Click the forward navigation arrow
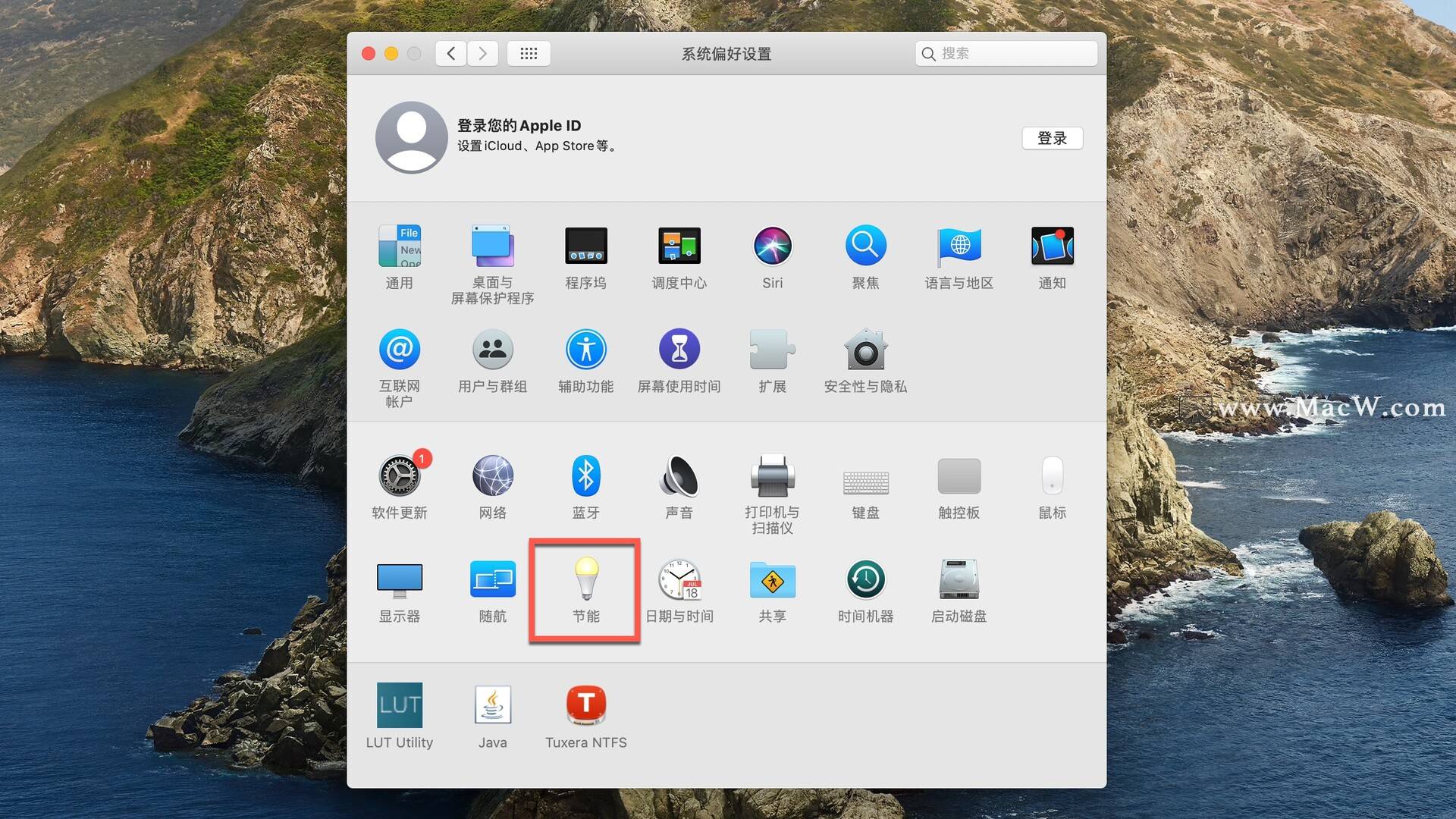 point(482,53)
